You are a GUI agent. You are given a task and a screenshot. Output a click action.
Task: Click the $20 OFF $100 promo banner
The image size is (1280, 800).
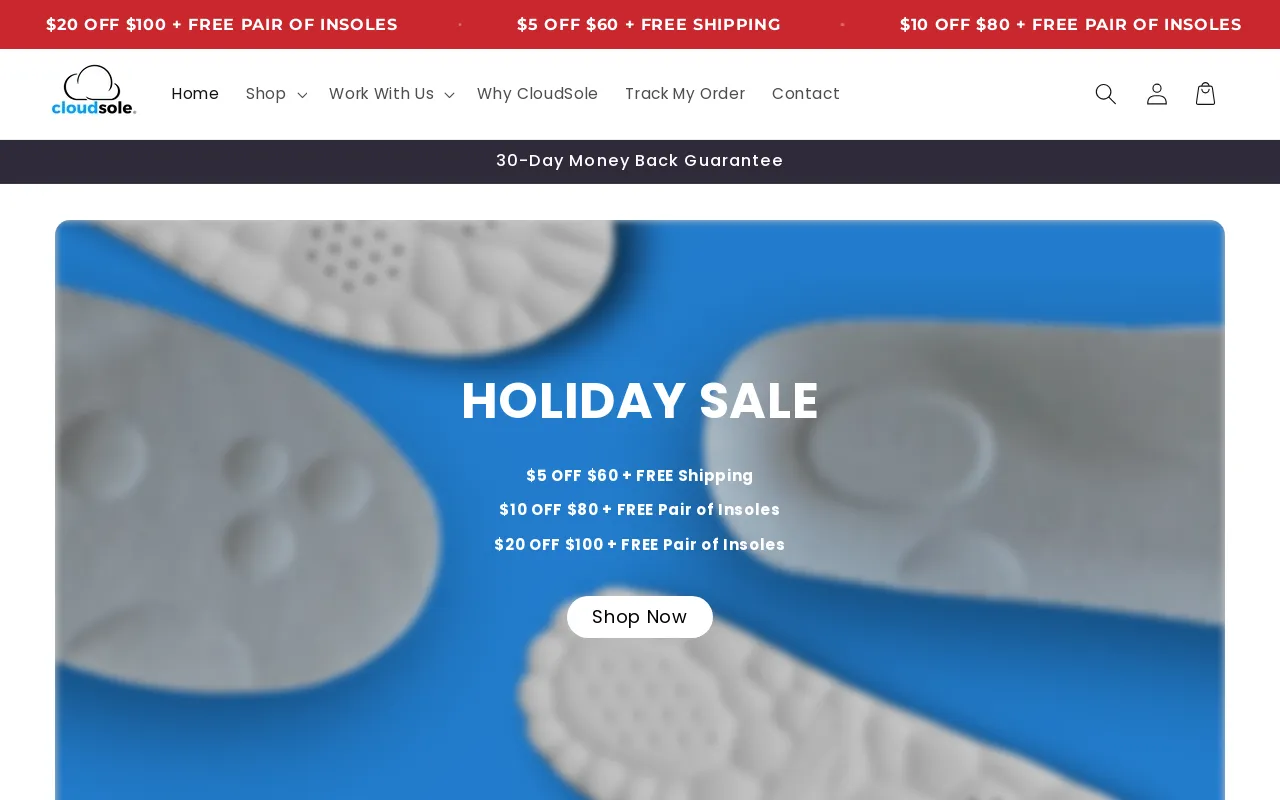click(222, 24)
